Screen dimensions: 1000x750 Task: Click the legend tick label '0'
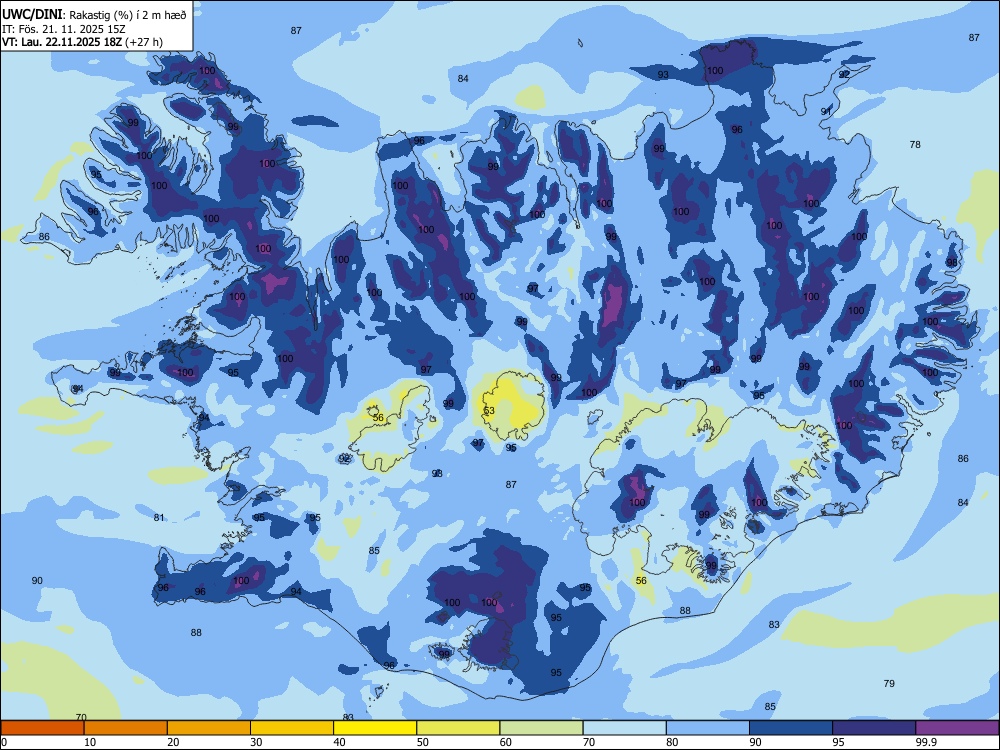tap(4, 742)
